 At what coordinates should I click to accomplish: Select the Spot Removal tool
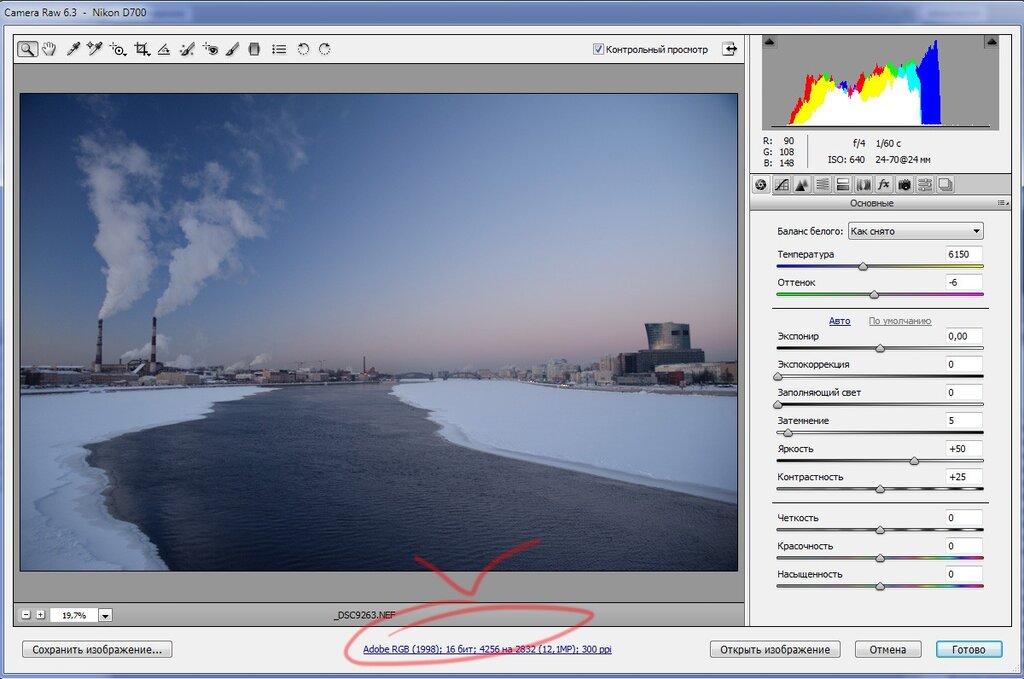tap(187, 49)
